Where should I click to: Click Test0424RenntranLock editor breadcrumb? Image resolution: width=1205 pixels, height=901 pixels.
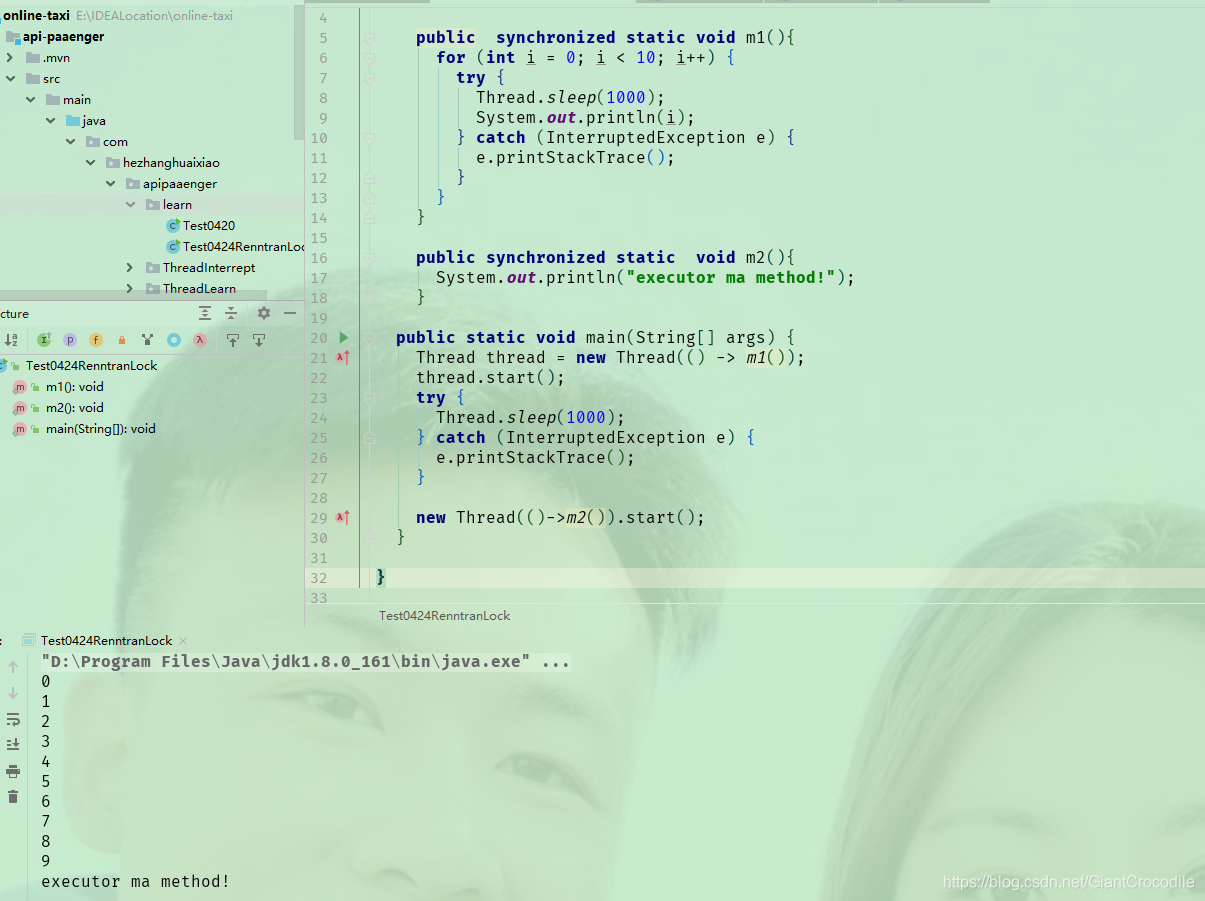(444, 616)
